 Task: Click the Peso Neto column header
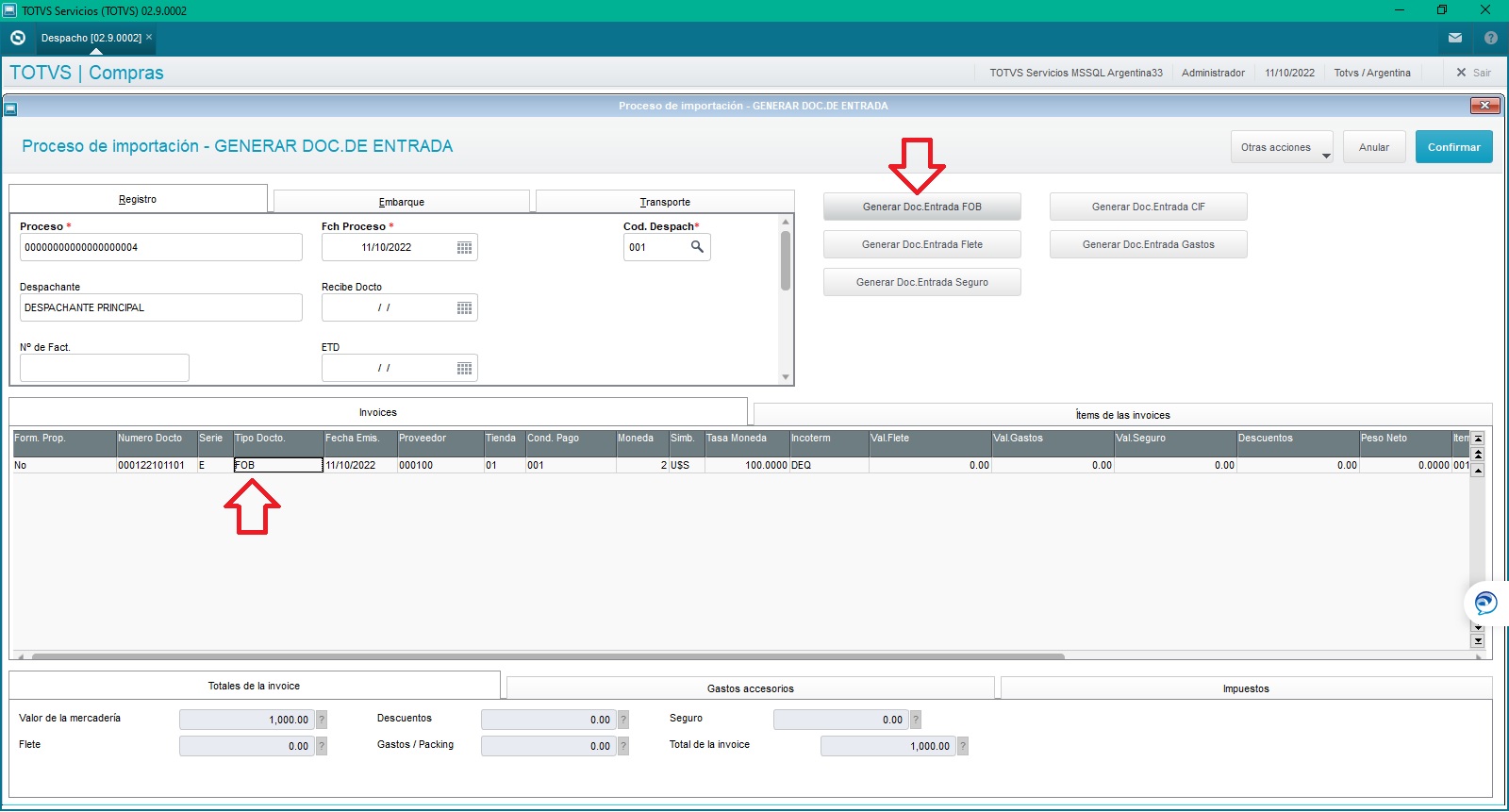pyautogui.click(x=1404, y=444)
